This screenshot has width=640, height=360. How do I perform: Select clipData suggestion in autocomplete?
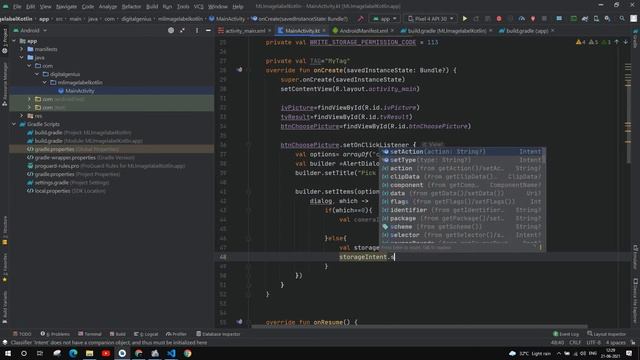coord(462,177)
